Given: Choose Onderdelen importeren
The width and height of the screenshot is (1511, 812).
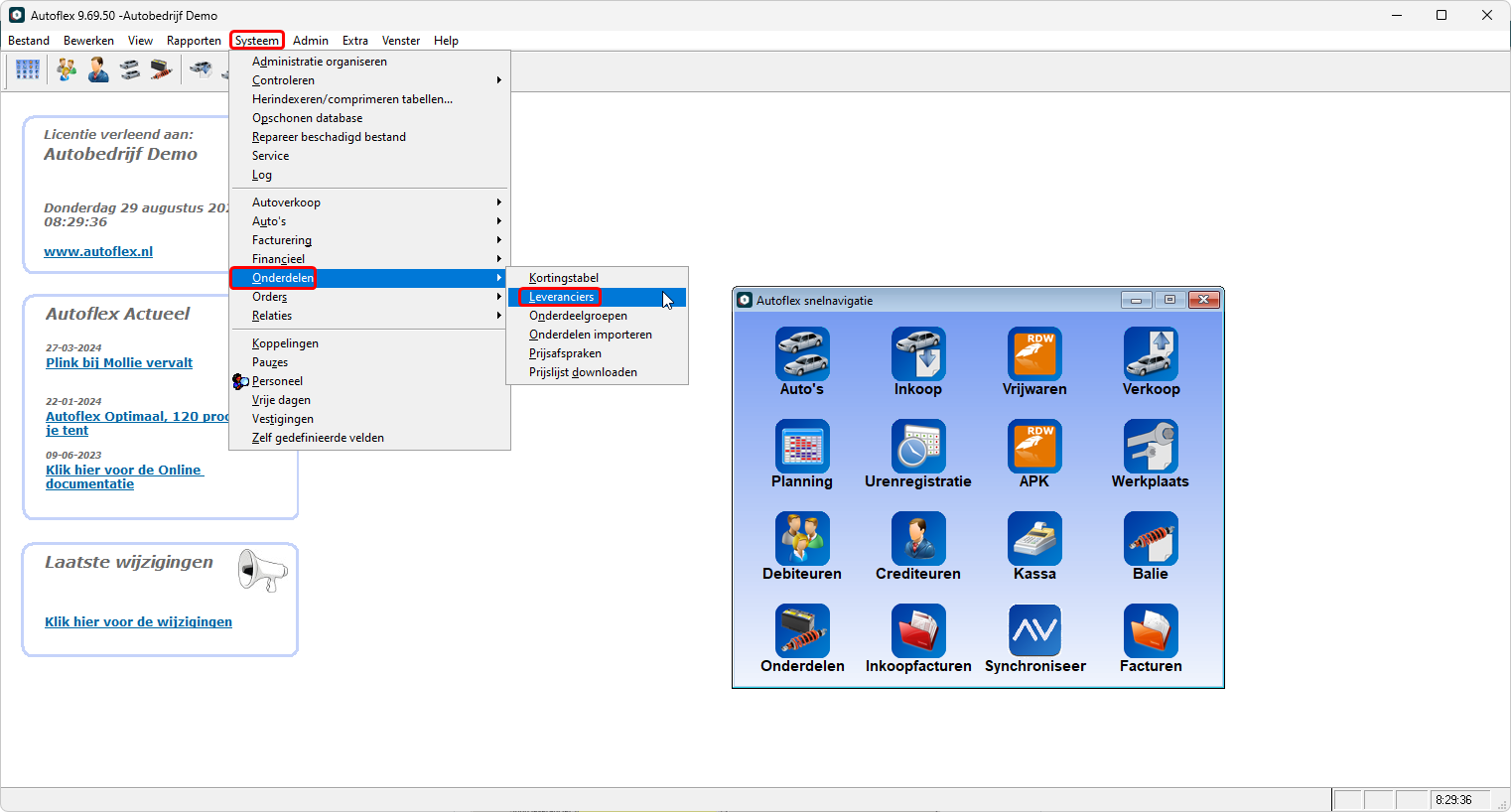Looking at the screenshot, I should coord(597,335).
